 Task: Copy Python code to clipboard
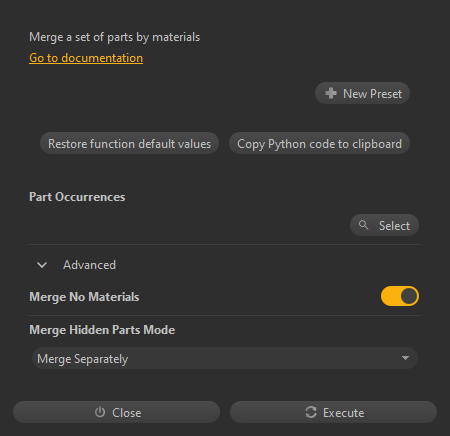tap(319, 143)
